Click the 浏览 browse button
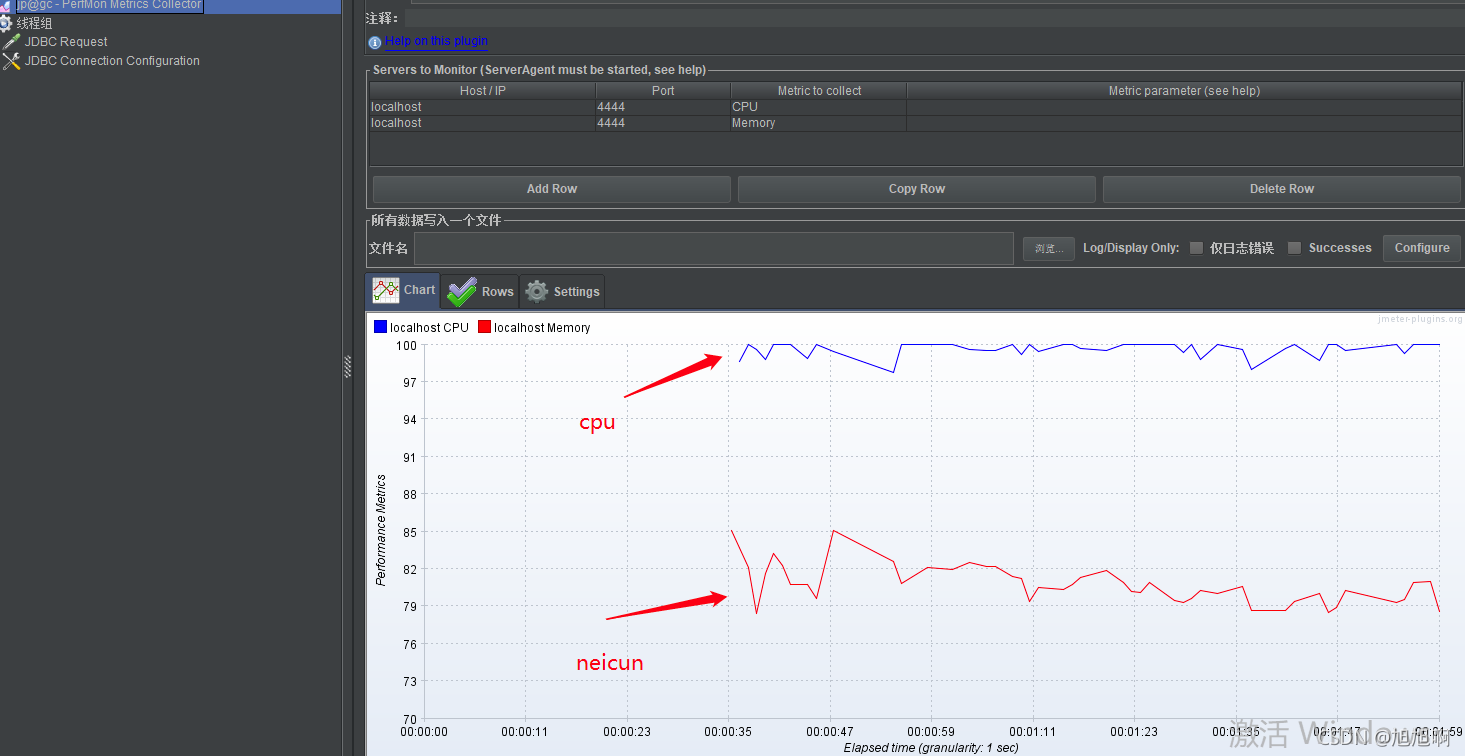This screenshot has height=756, width=1465. (1049, 248)
